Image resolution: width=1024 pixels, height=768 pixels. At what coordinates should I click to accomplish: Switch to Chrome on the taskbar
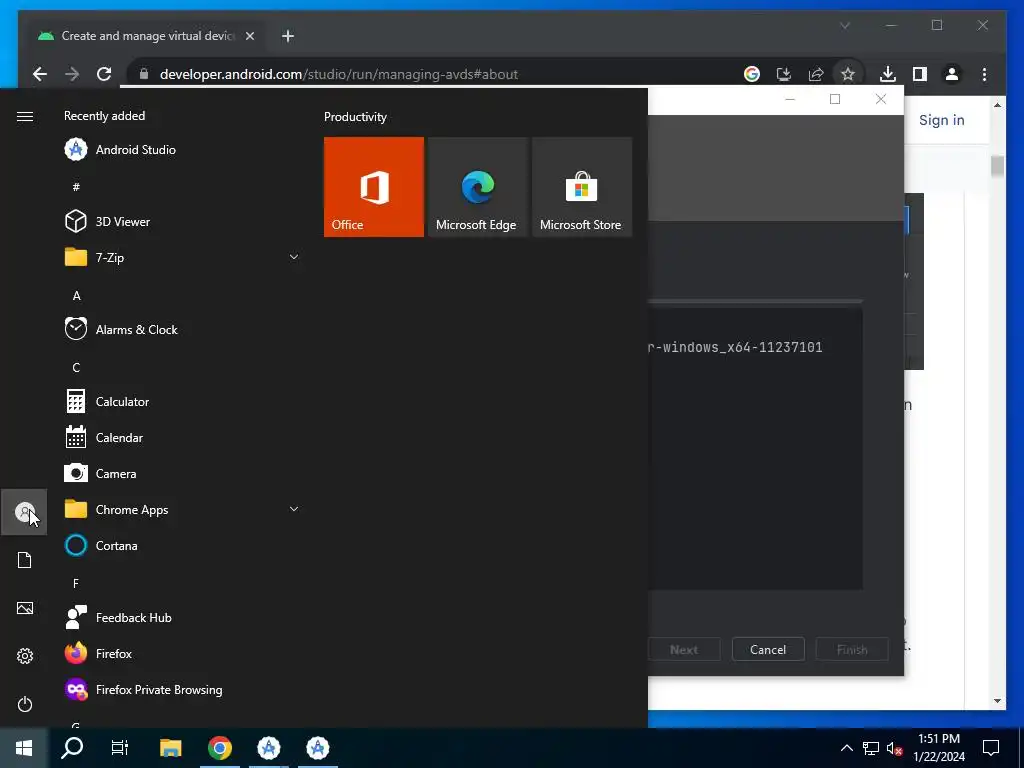tap(219, 748)
